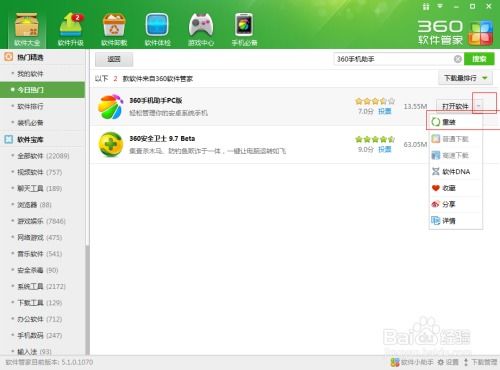
Task: Open the 软件卸载 uninstall icon
Action: (114, 30)
